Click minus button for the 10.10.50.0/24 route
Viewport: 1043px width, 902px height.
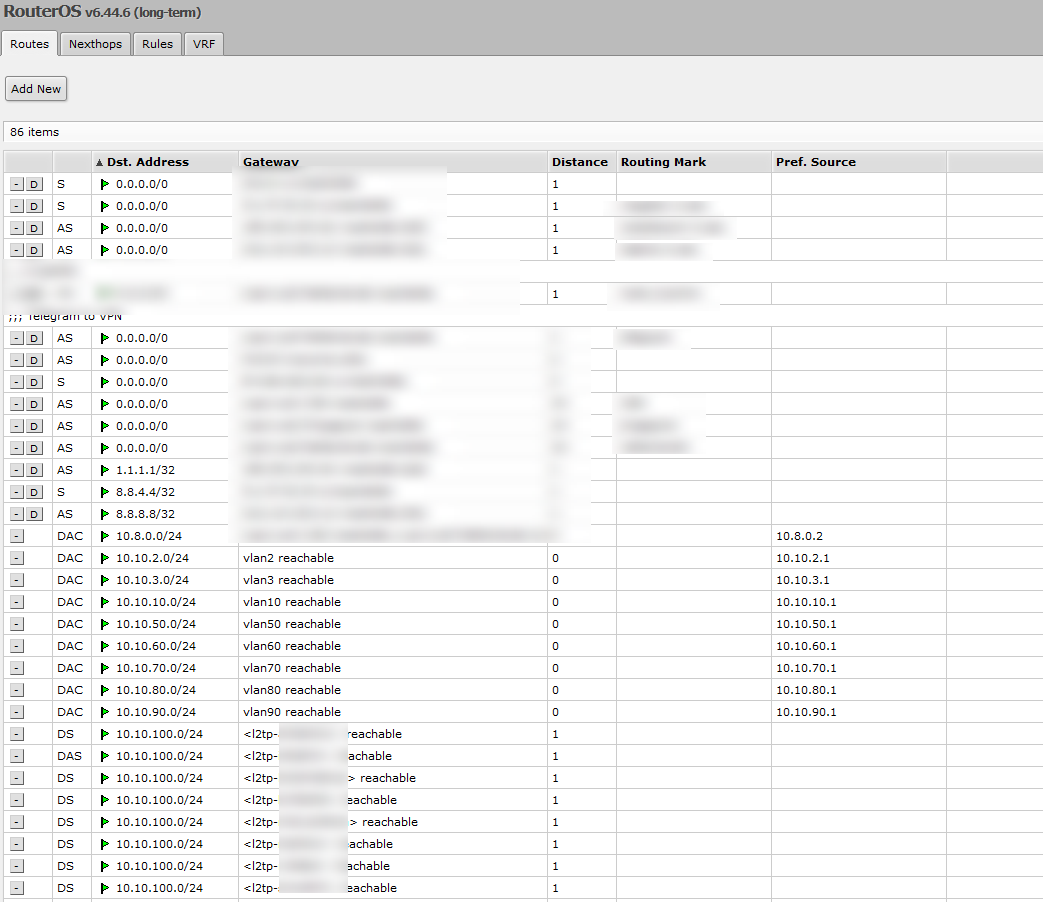click(x=17, y=624)
